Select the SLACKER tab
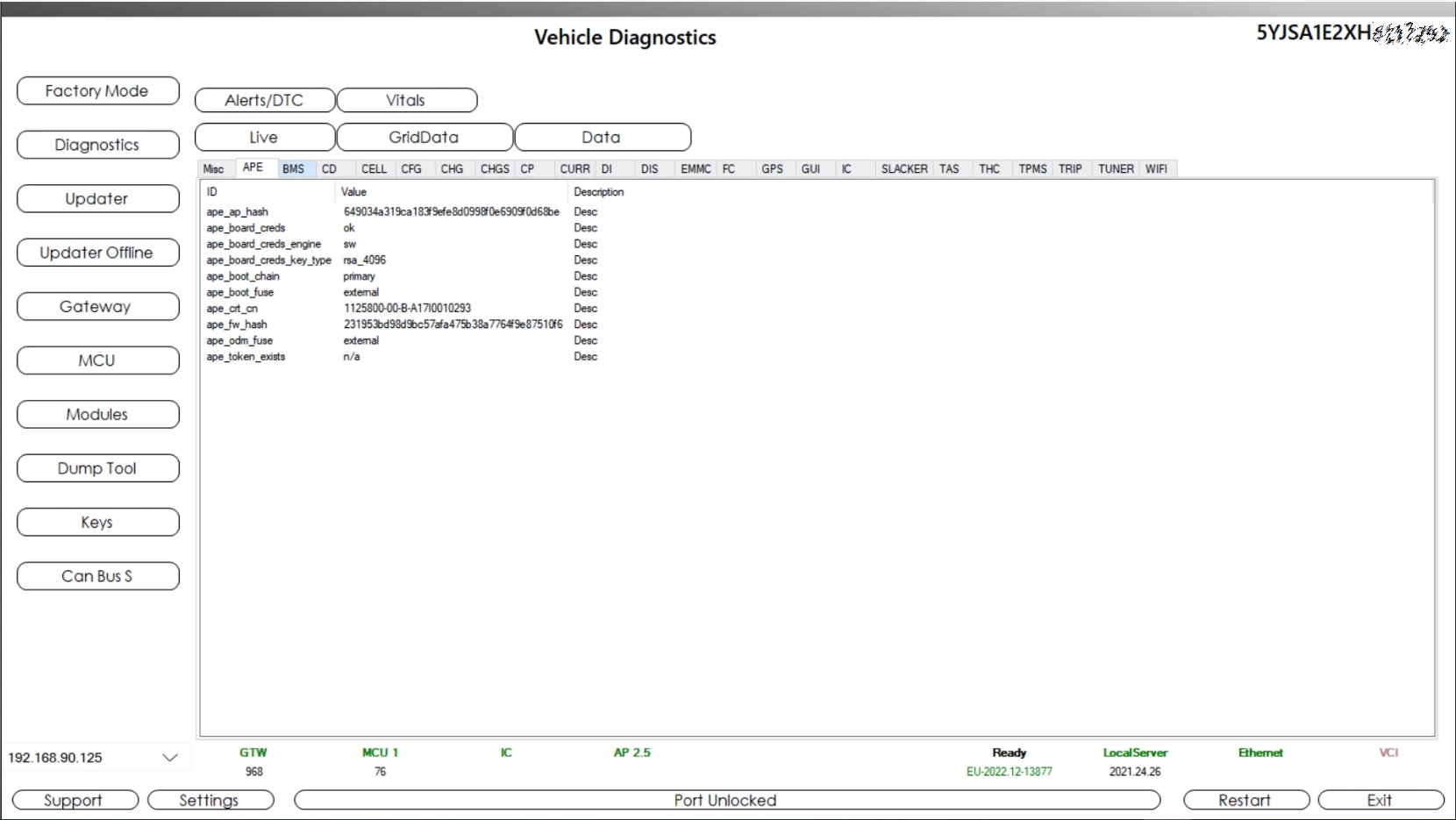 click(x=904, y=169)
